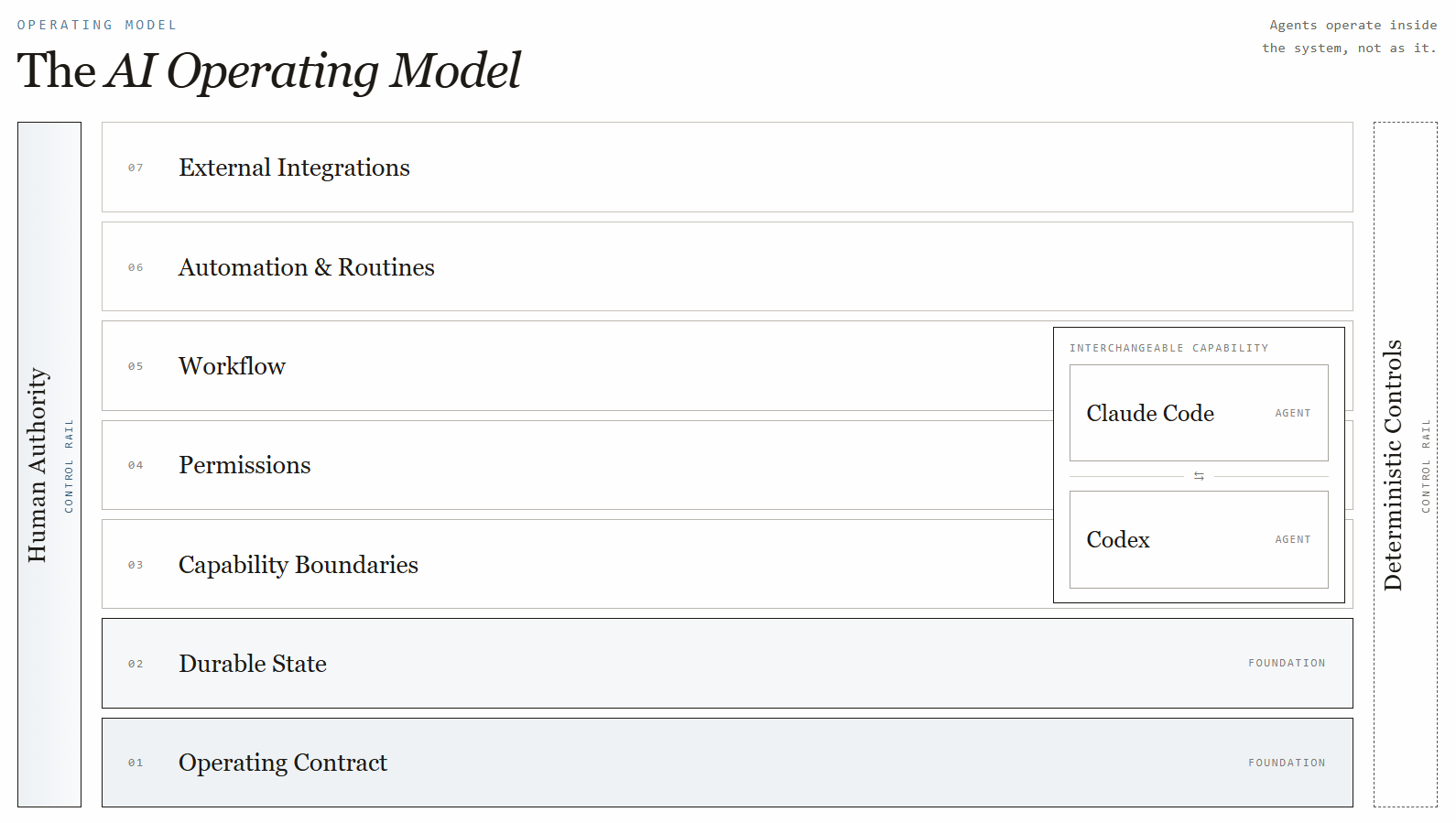Click the FOUNDATION tag on Operating Contract
This screenshot has width=1456, height=823.
point(1287,763)
